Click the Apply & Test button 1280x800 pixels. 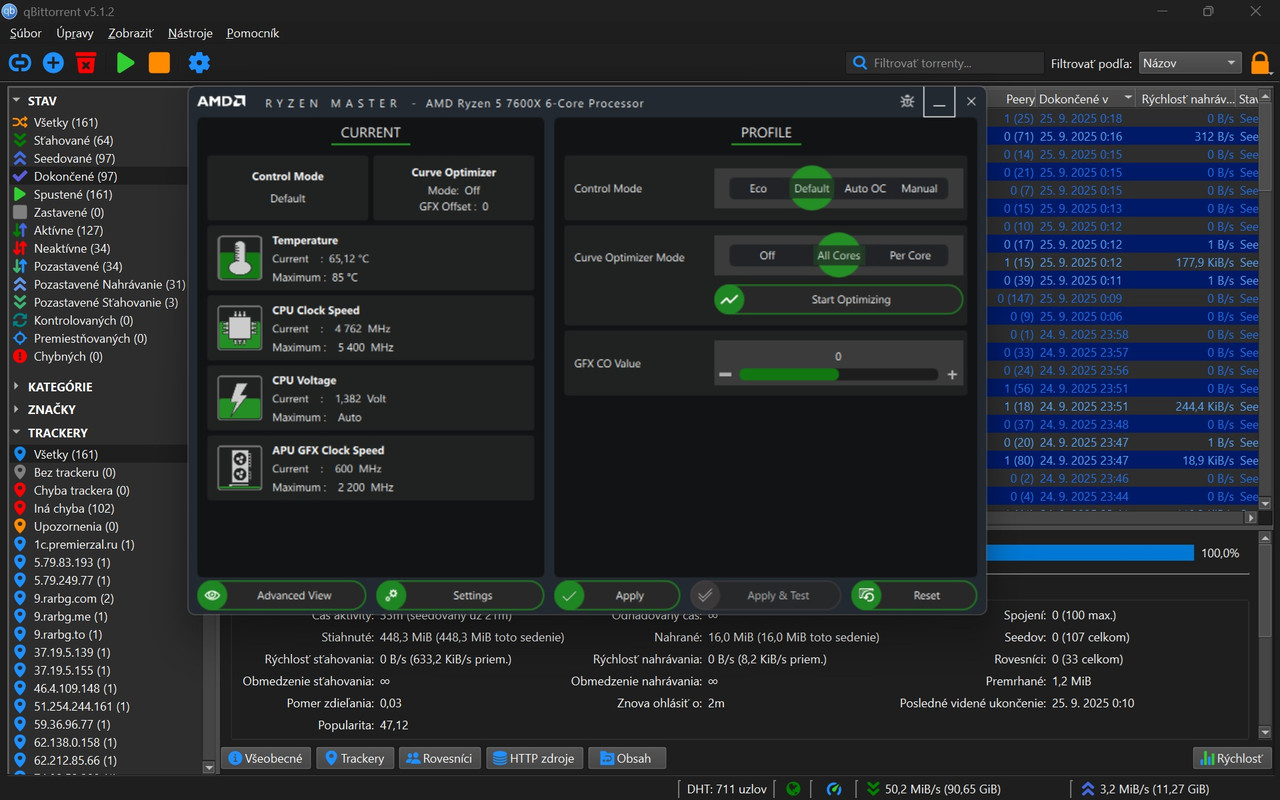[x=766, y=595]
